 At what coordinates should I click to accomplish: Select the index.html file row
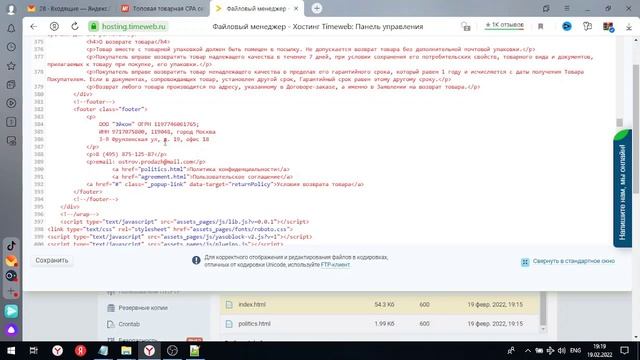click(380, 304)
